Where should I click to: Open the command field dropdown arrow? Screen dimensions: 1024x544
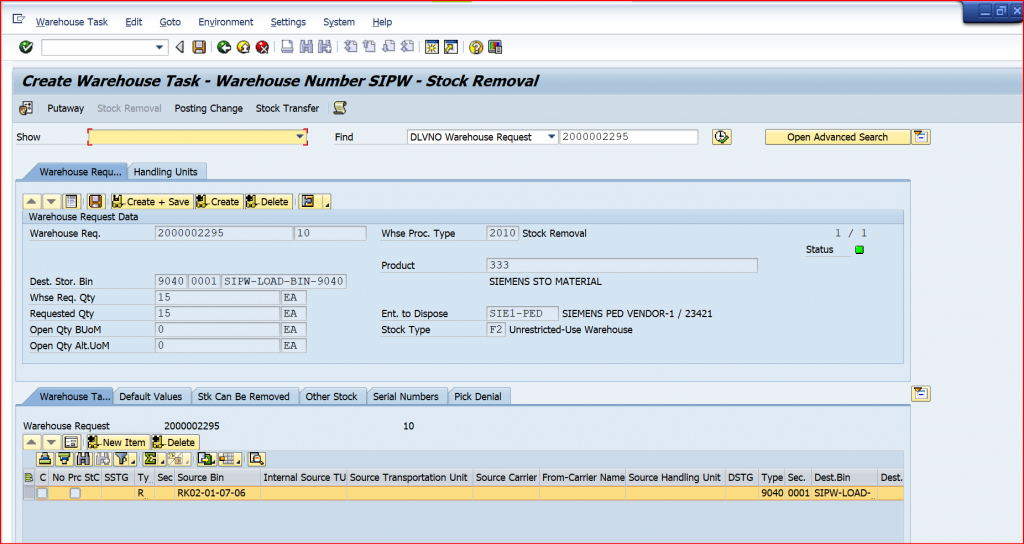point(159,47)
